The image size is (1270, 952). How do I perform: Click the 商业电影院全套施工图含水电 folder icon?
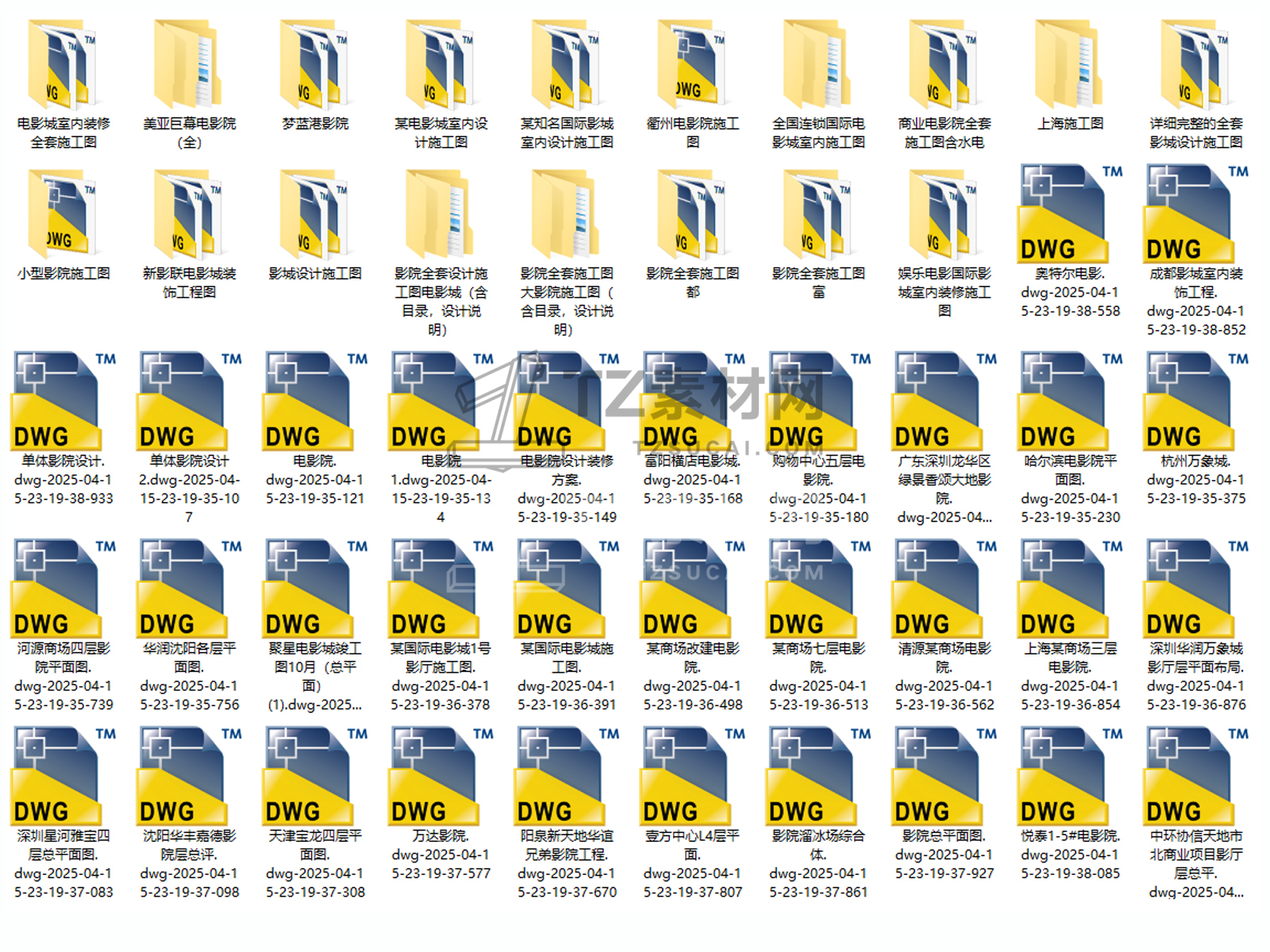click(x=944, y=64)
